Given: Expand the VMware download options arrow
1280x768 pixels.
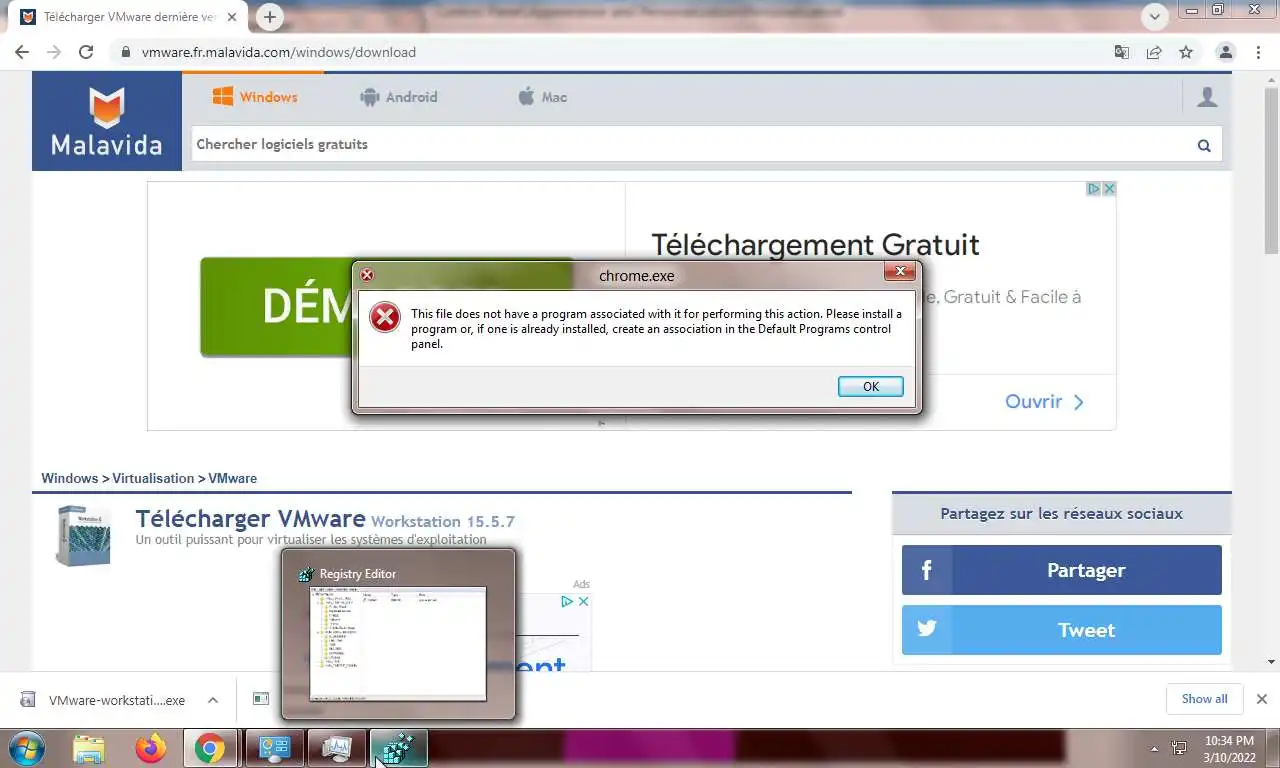Looking at the screenshot, I should (x=212, y=700).
